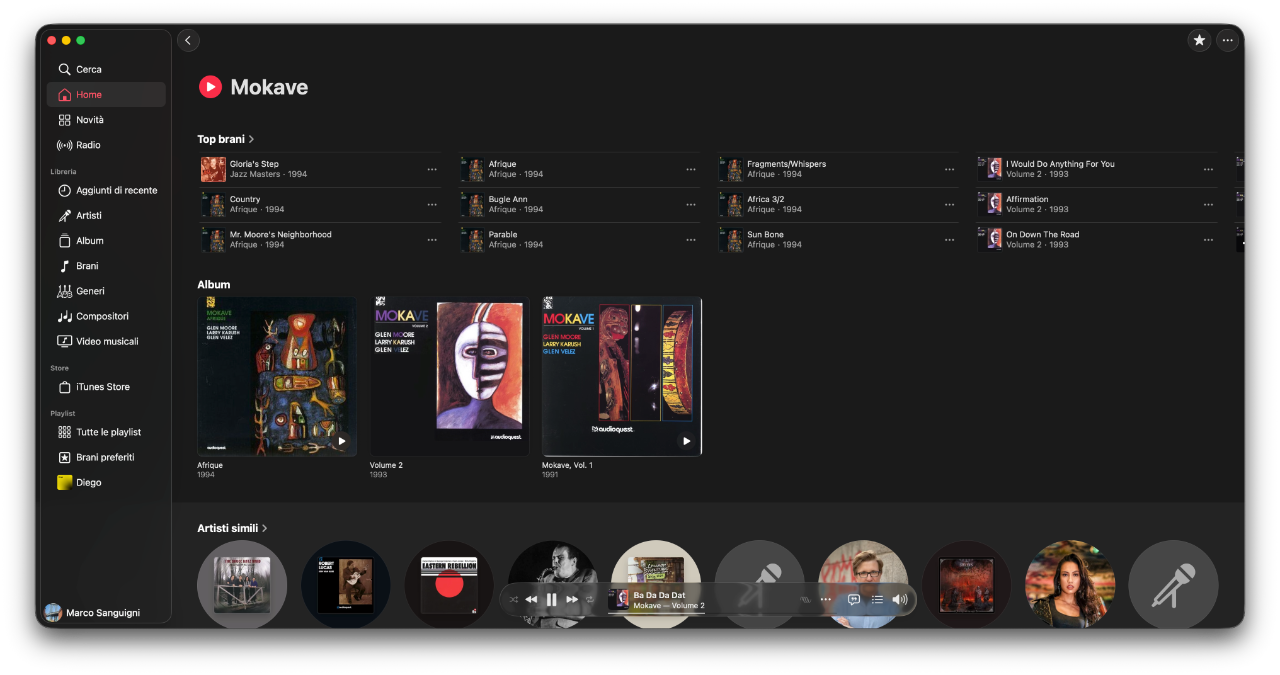Click Fragments/Whispers track artwork thumbnail
This screenshot has width=1280, height=675.
coord(730,169)
